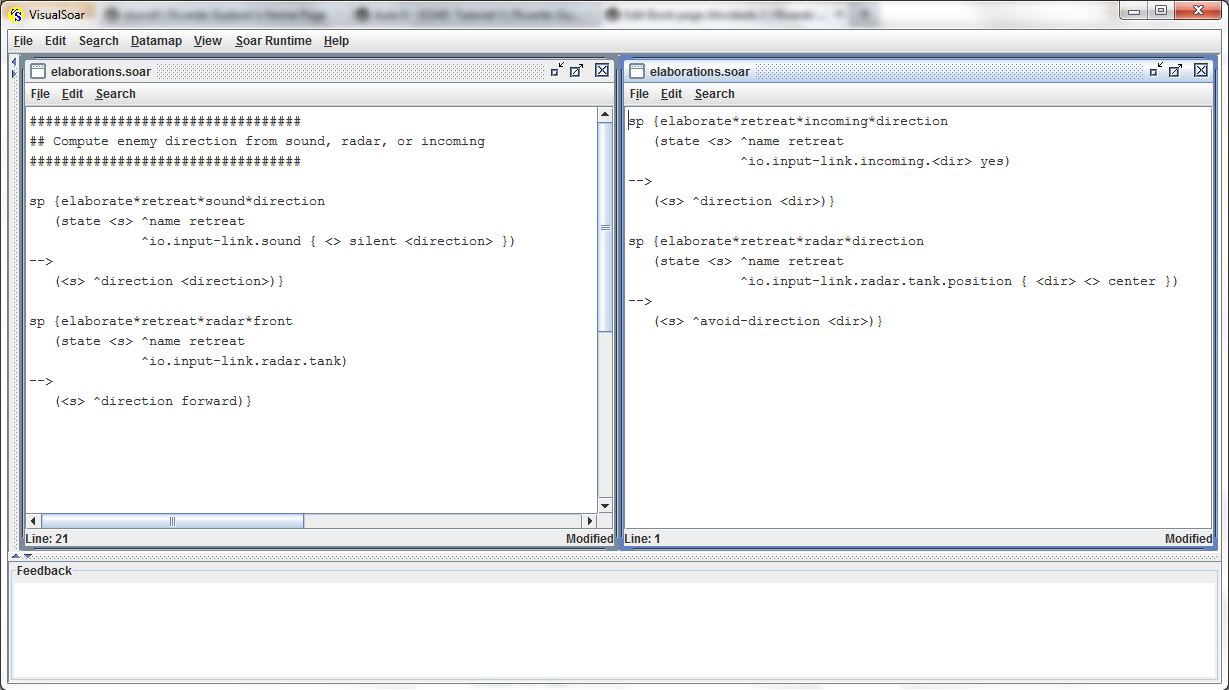The height and width of the screenshot is (690, 1229).
Task: Click the VisualSoar application icon in title bar
Action: point(14,12)
